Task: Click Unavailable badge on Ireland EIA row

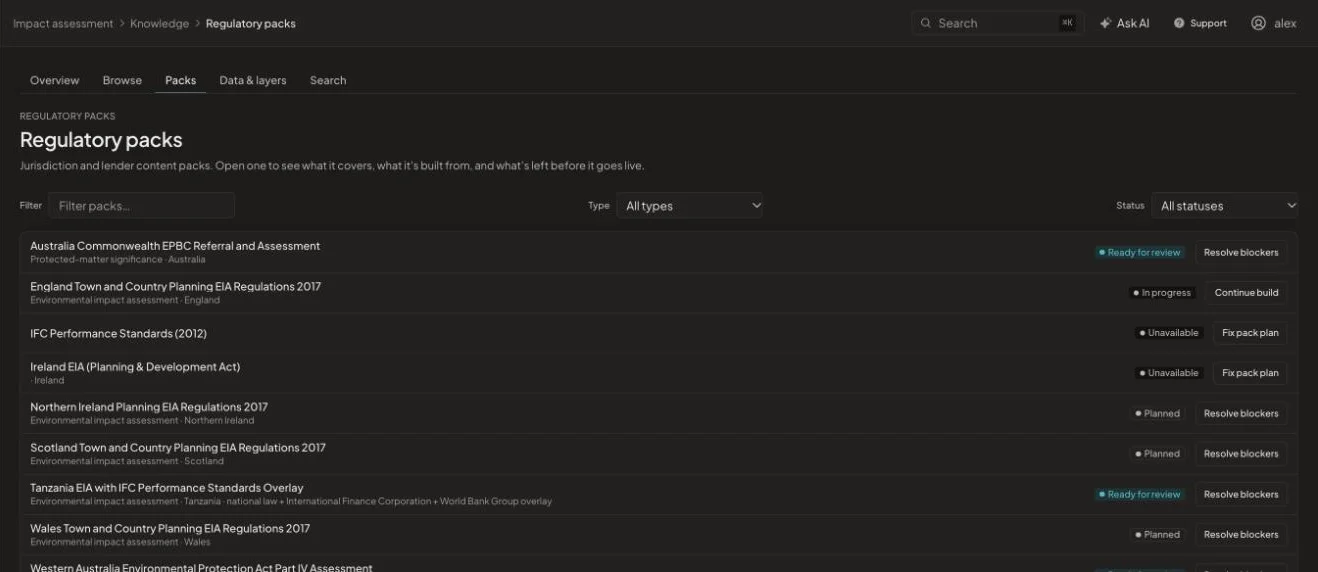Action: (x=1168, y=373)
